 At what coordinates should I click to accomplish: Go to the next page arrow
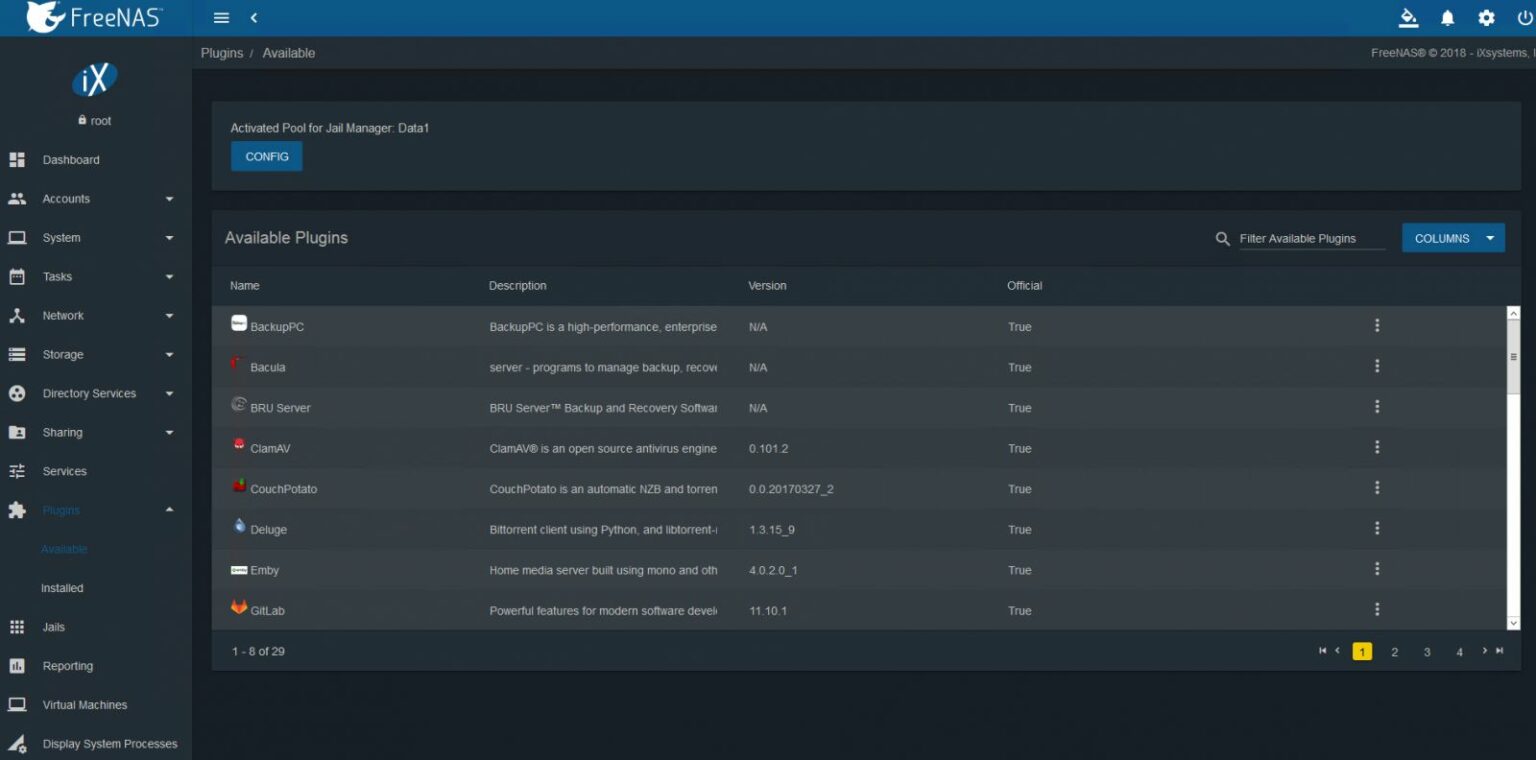(1485, 651)
